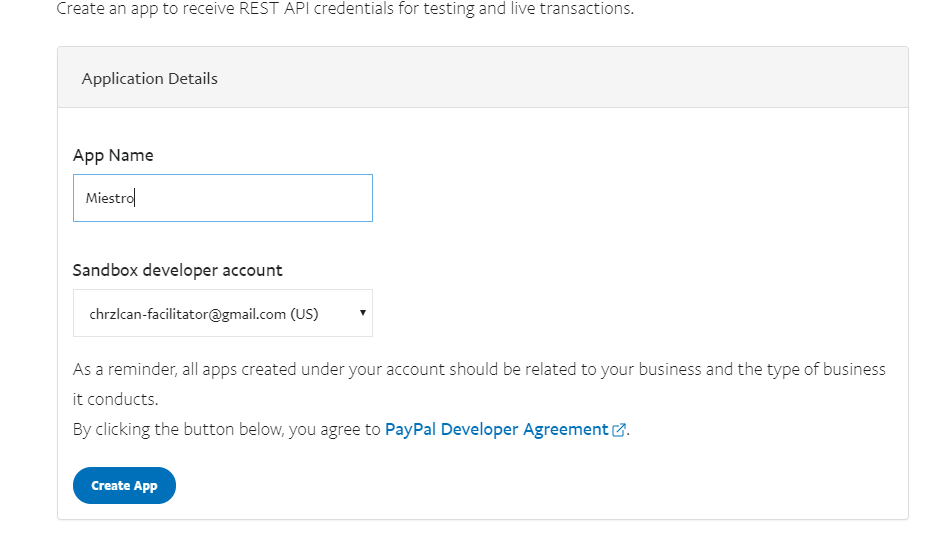Click the 'it conducts.' text line
Image resolution: width=929 pixels, height=552 pixels.
pyautogui.click(x=116, y=399)
